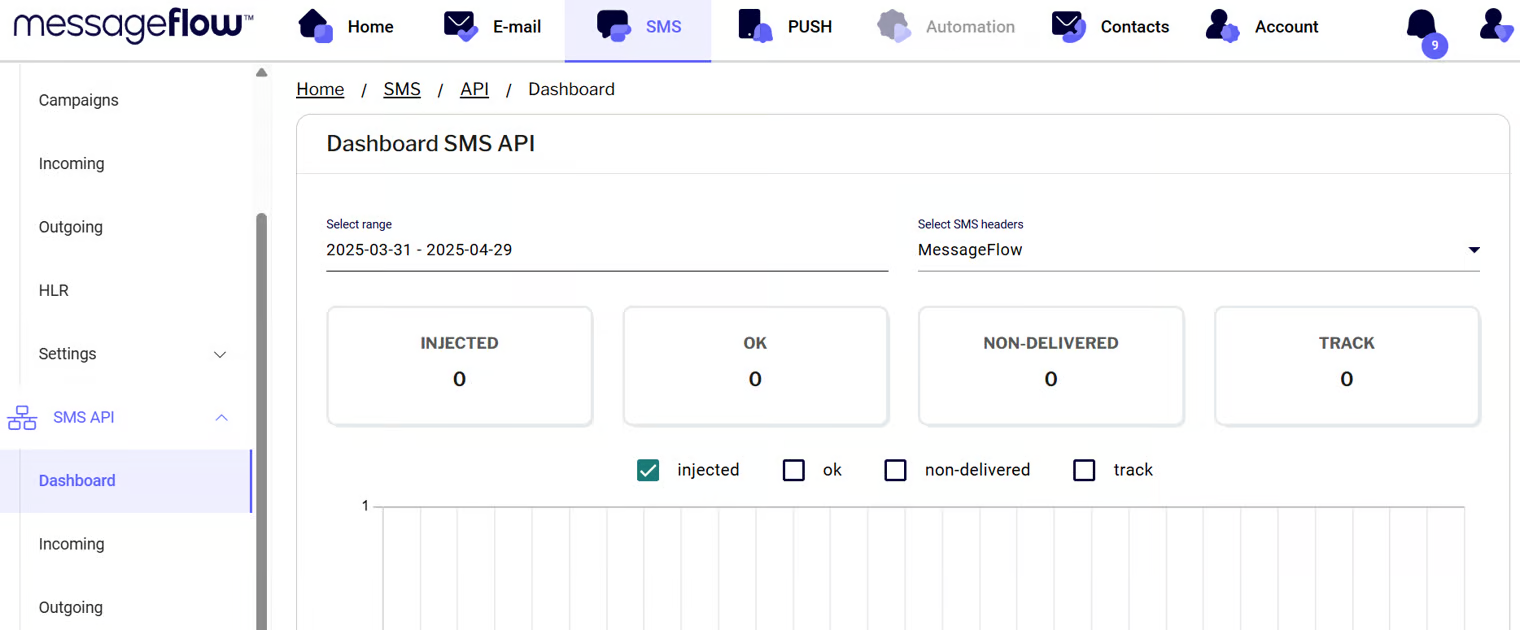The width and height of the screenshot is (1520, 630).
Task: Open user profile icon in top-right corner
Action: 1496,25
